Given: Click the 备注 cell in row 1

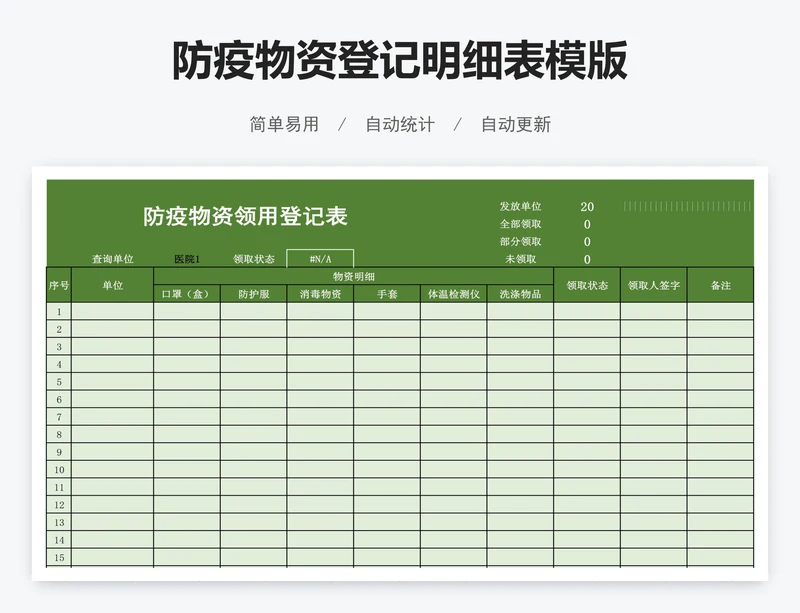Looking at the screenshot, I should 720,311.
